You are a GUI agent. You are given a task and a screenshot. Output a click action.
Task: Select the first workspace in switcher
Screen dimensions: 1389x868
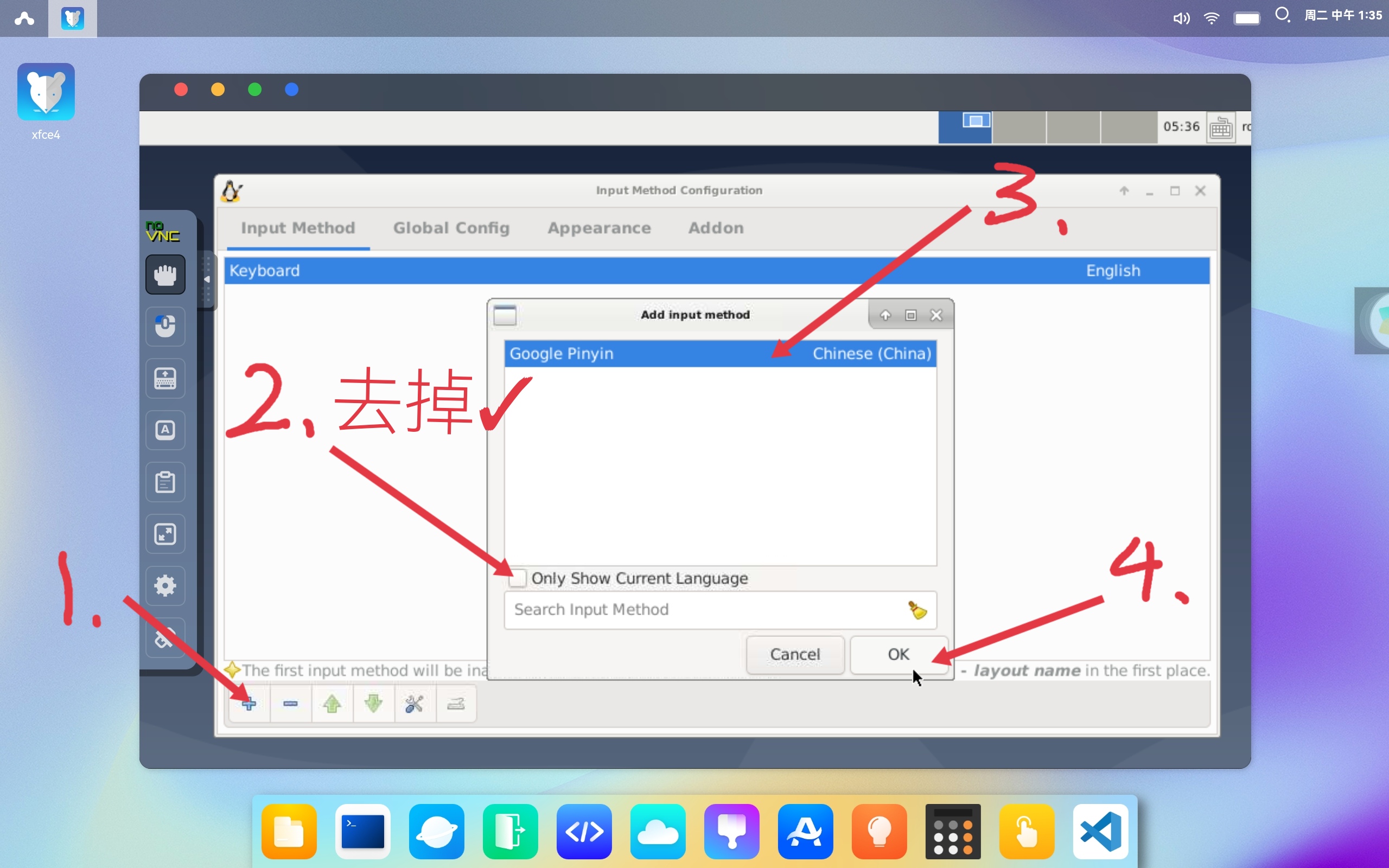click(x=965, y=127)
